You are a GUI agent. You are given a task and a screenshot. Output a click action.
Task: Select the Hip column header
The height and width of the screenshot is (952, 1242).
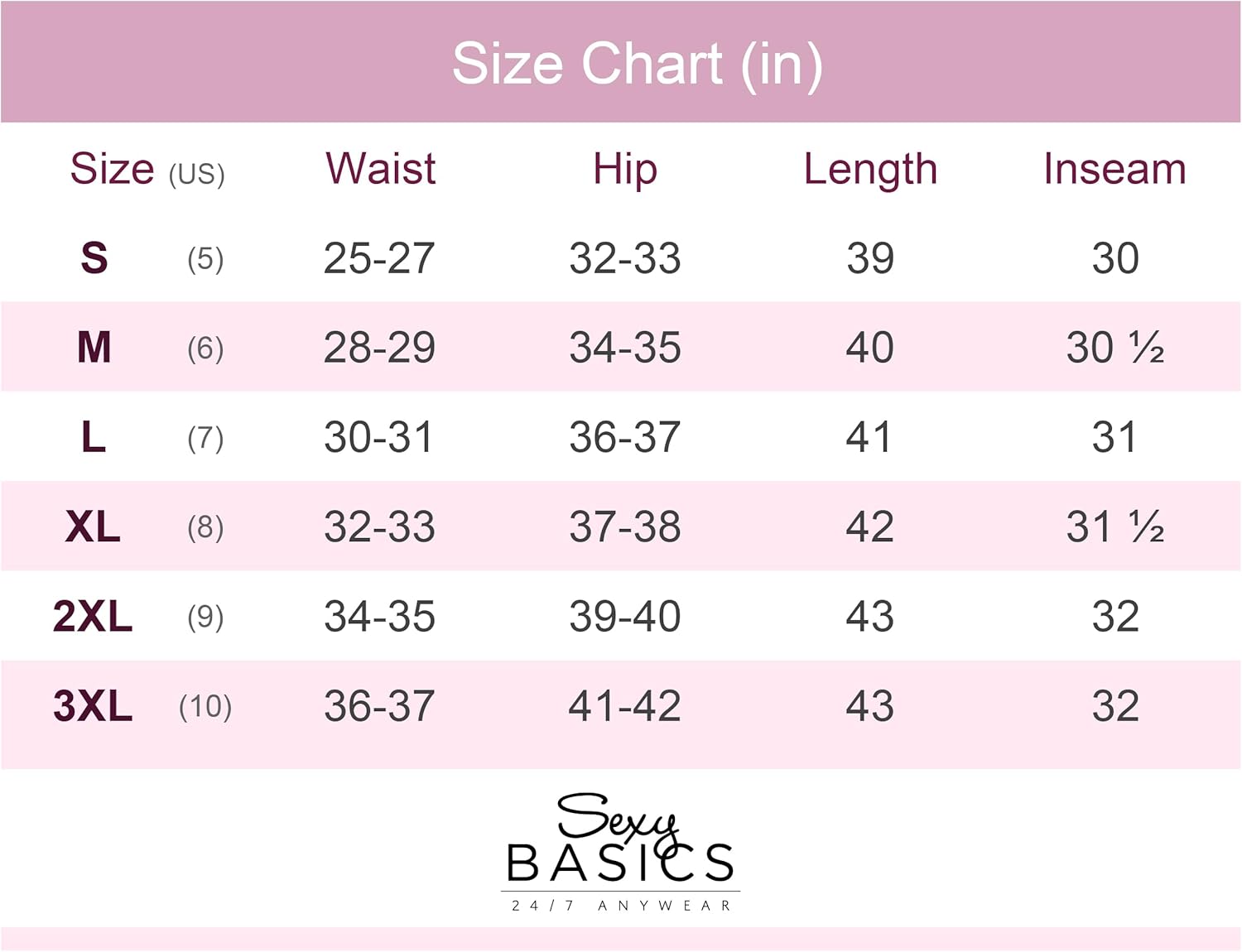625,169
